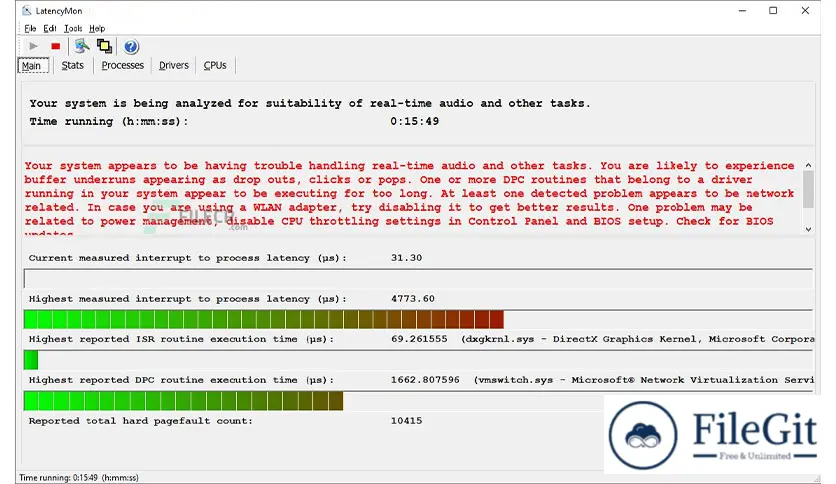
Task: Open the analyze icon with magnifier
Action: (82, 46)
